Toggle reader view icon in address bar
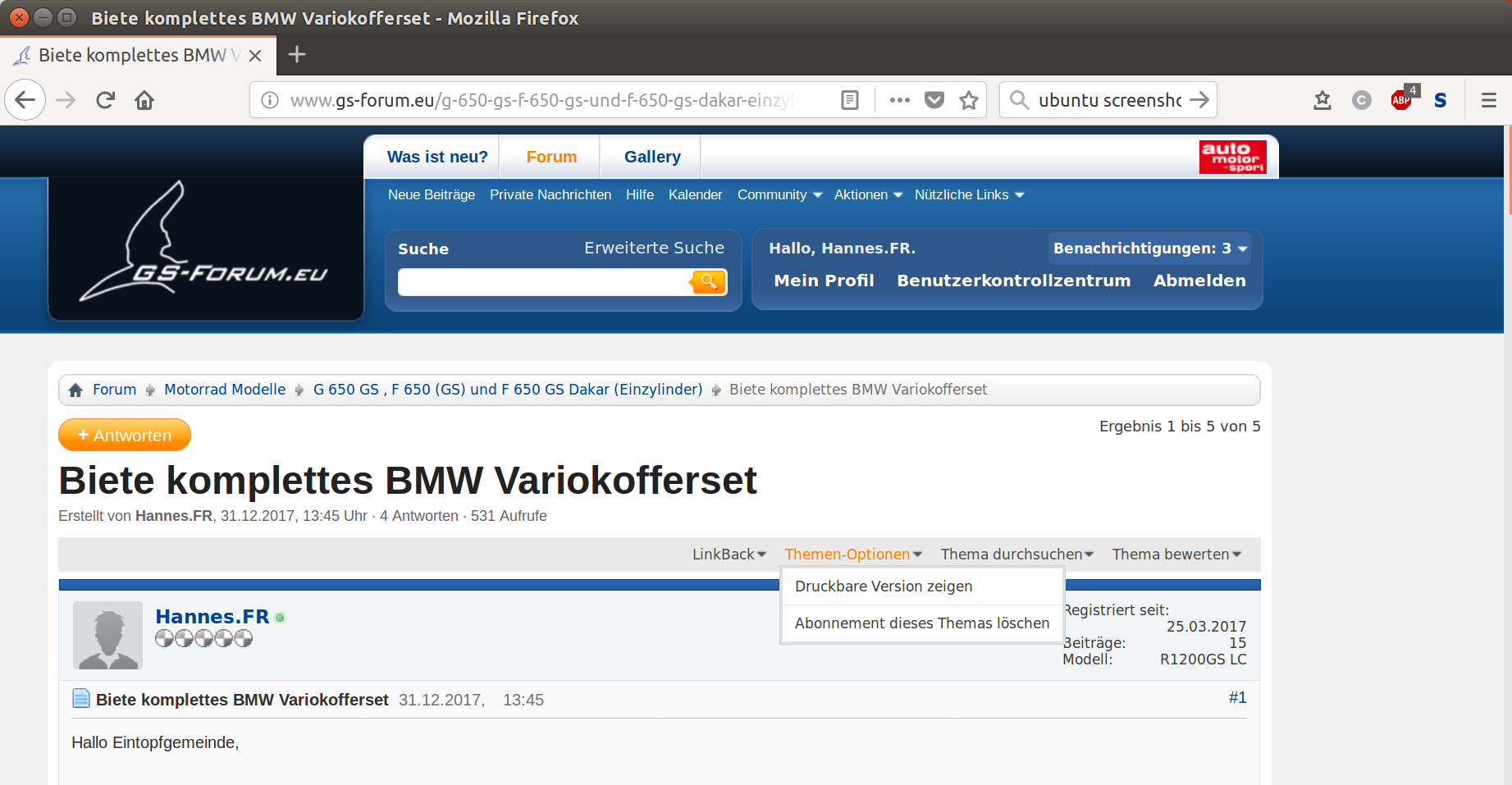The image size is (1512, 785). [x=850, y=100]
